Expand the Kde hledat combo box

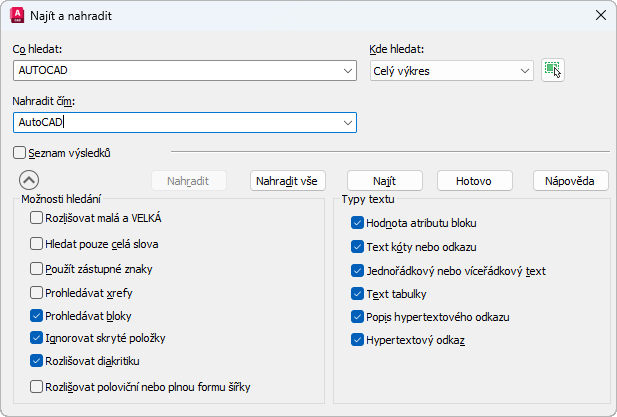pos(525,70)
